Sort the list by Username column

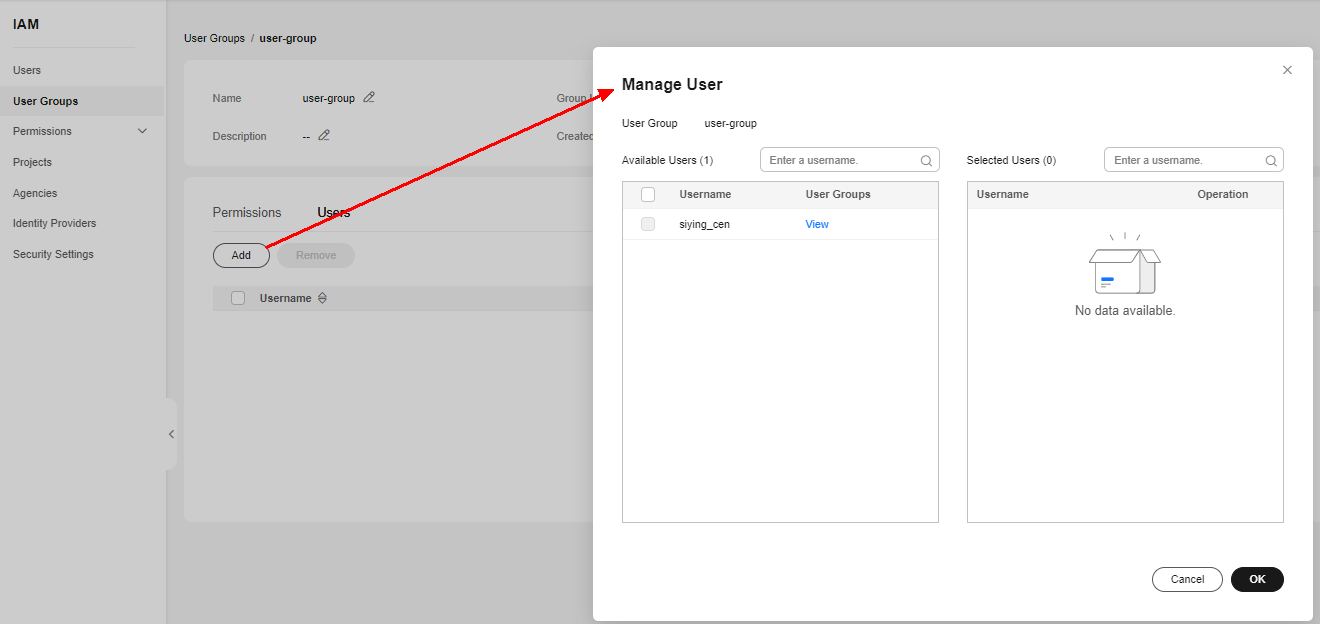click(322, 298)
